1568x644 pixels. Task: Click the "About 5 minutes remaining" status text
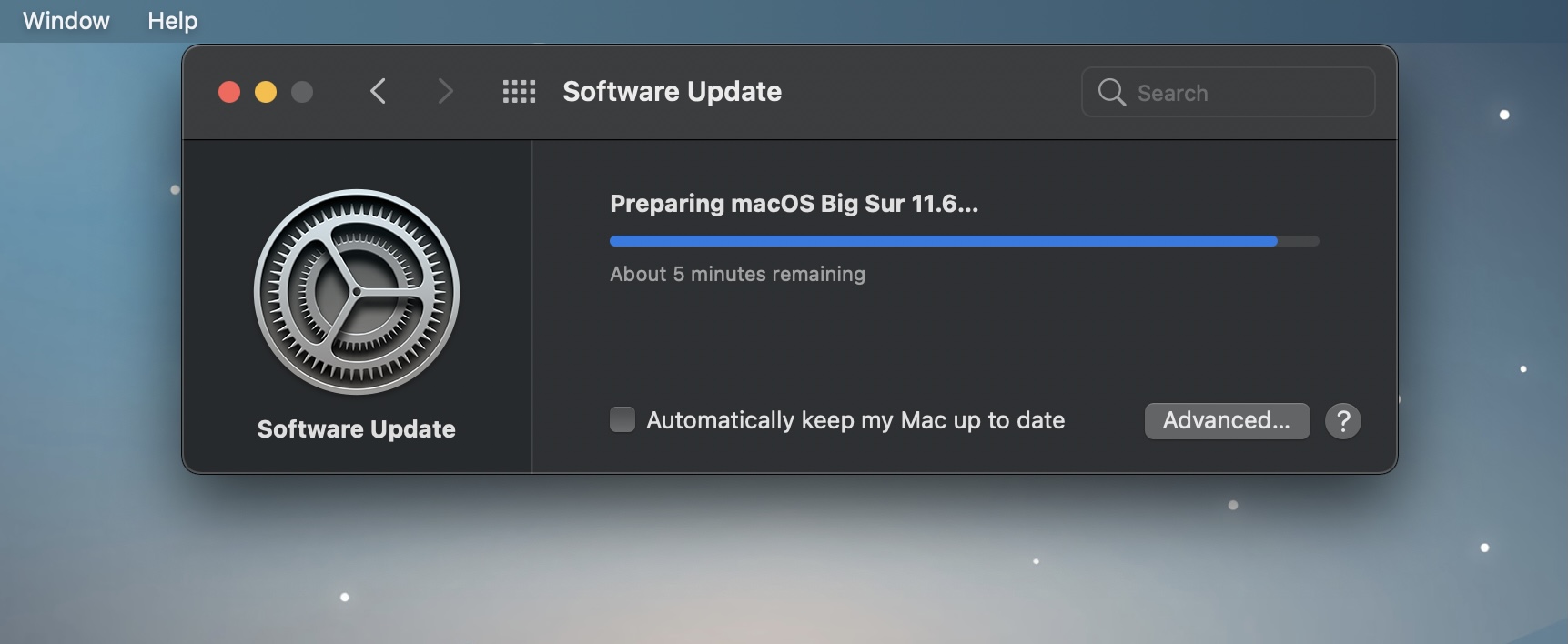click(737, 274)
